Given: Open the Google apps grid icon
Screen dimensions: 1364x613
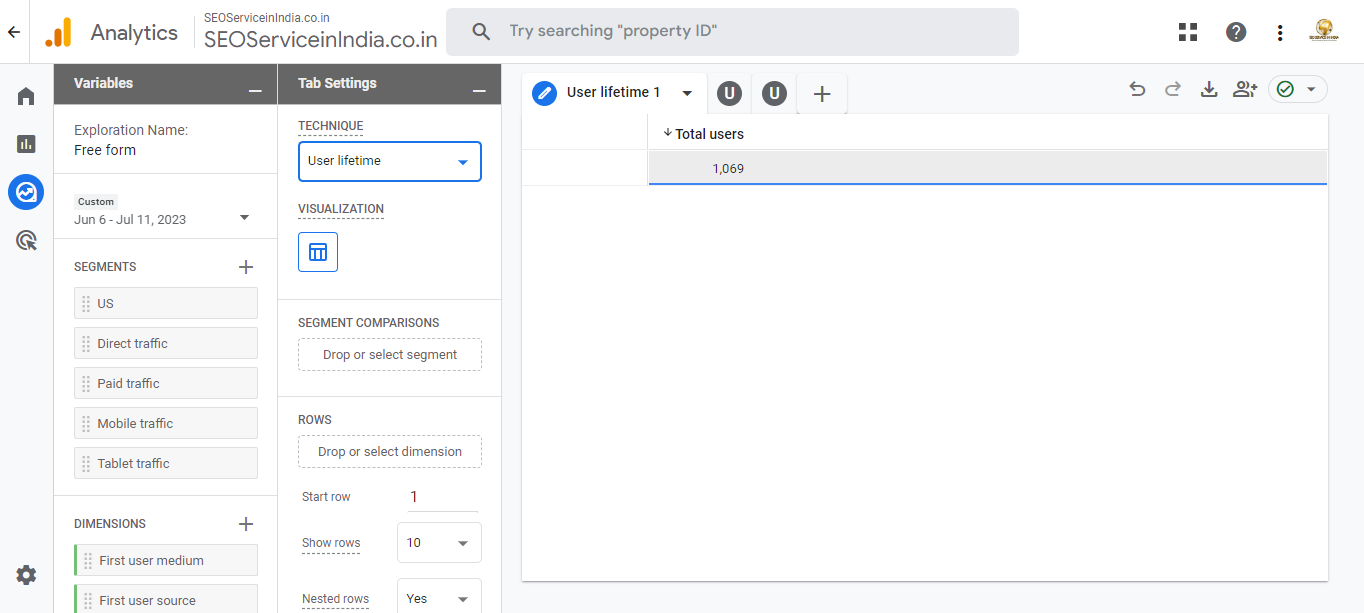Looking at the screenshot, I should (x=1188, y=32).
